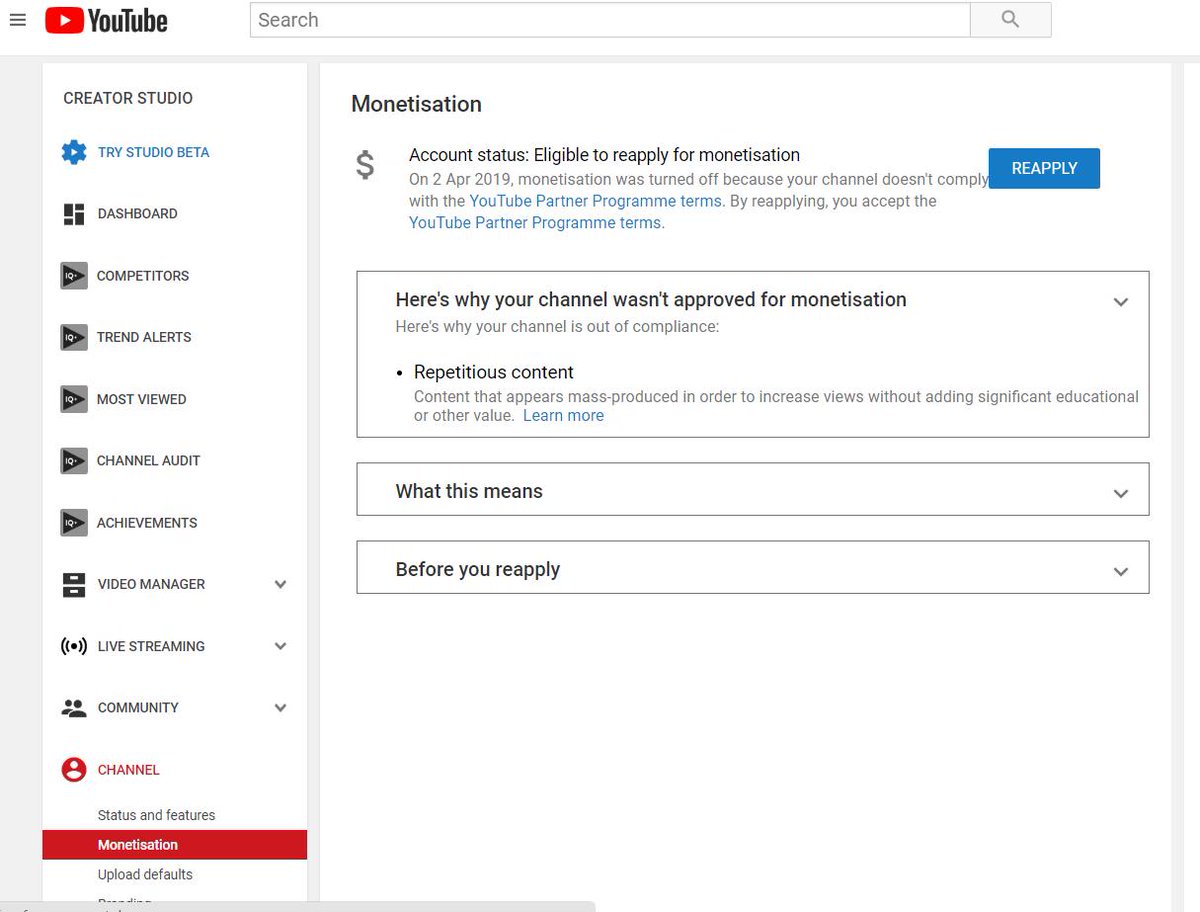Image resolution: width=1200 pixels, height=912 pixels.
Task: Select the highlighted Monetisation submenu item
Action: tap(174, 845)
